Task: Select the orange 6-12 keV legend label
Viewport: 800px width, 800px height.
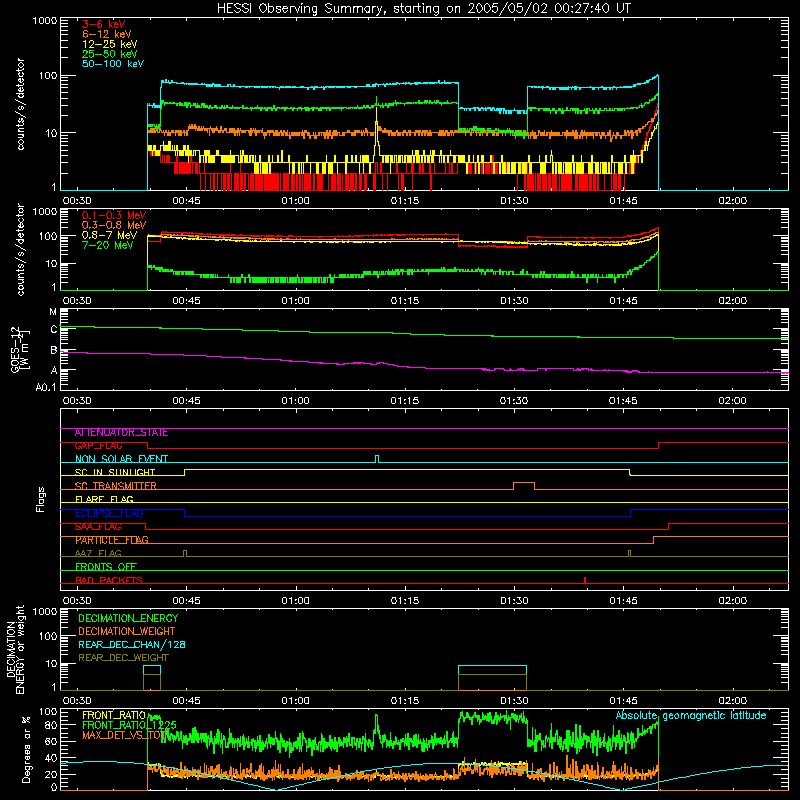Action: click(x=107, y=34)
